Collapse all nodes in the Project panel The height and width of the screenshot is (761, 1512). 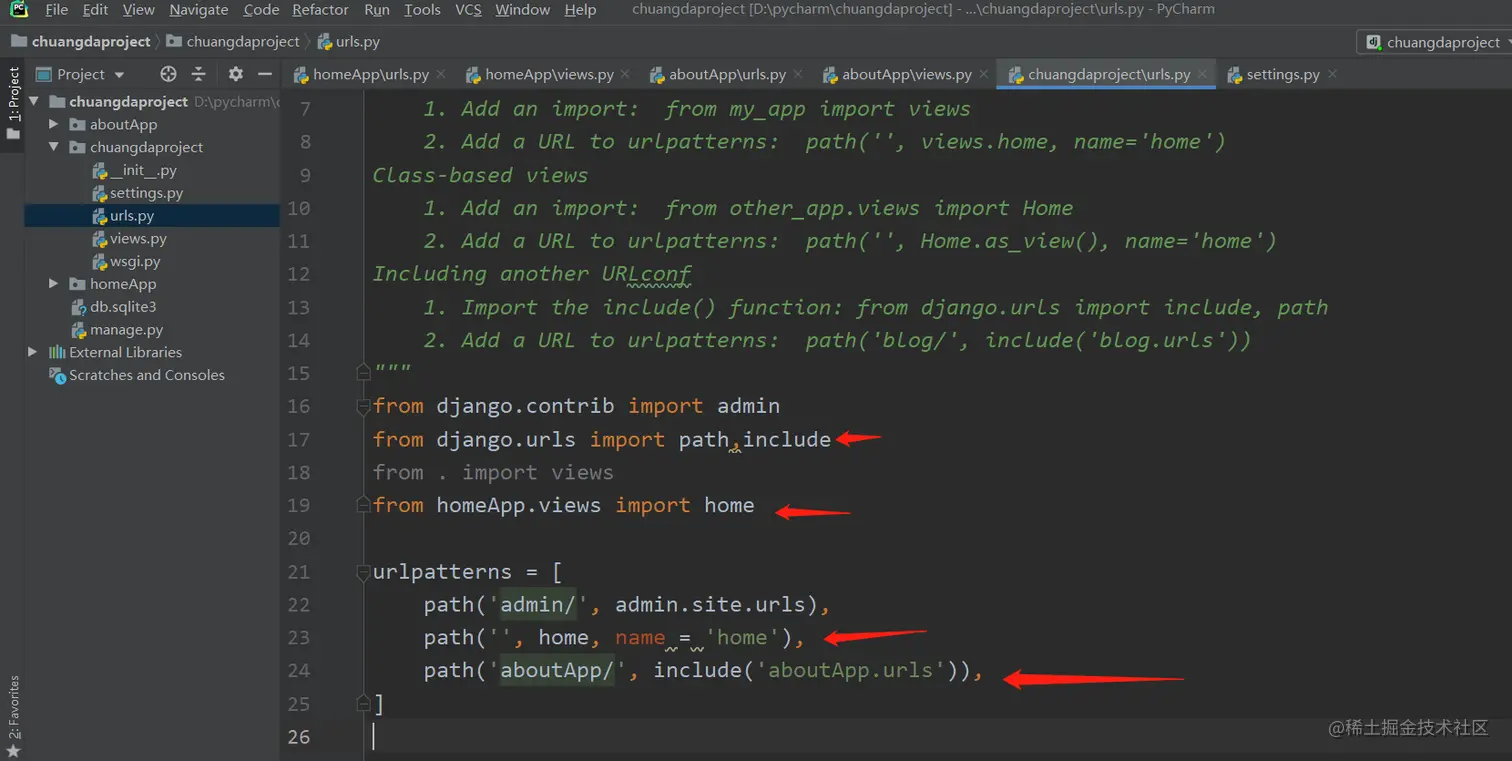[x=198, y=74]
